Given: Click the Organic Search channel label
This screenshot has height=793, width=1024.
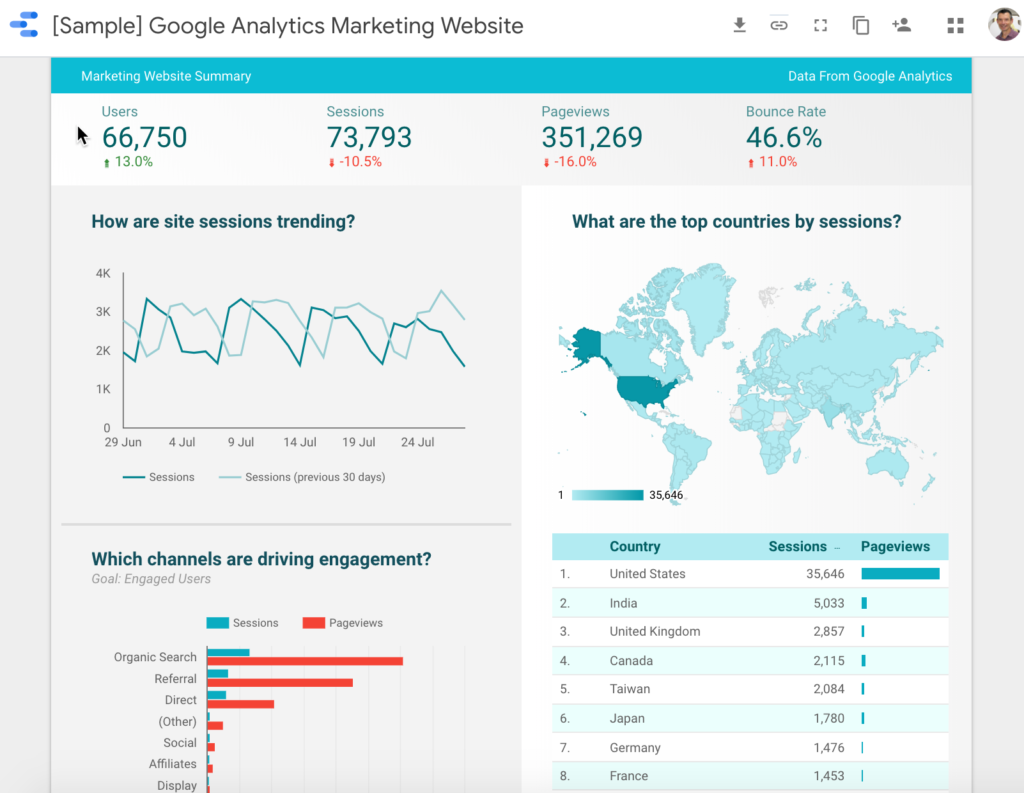Looking at the screenshot, I should pyautogui.click(x=155, y=657).
